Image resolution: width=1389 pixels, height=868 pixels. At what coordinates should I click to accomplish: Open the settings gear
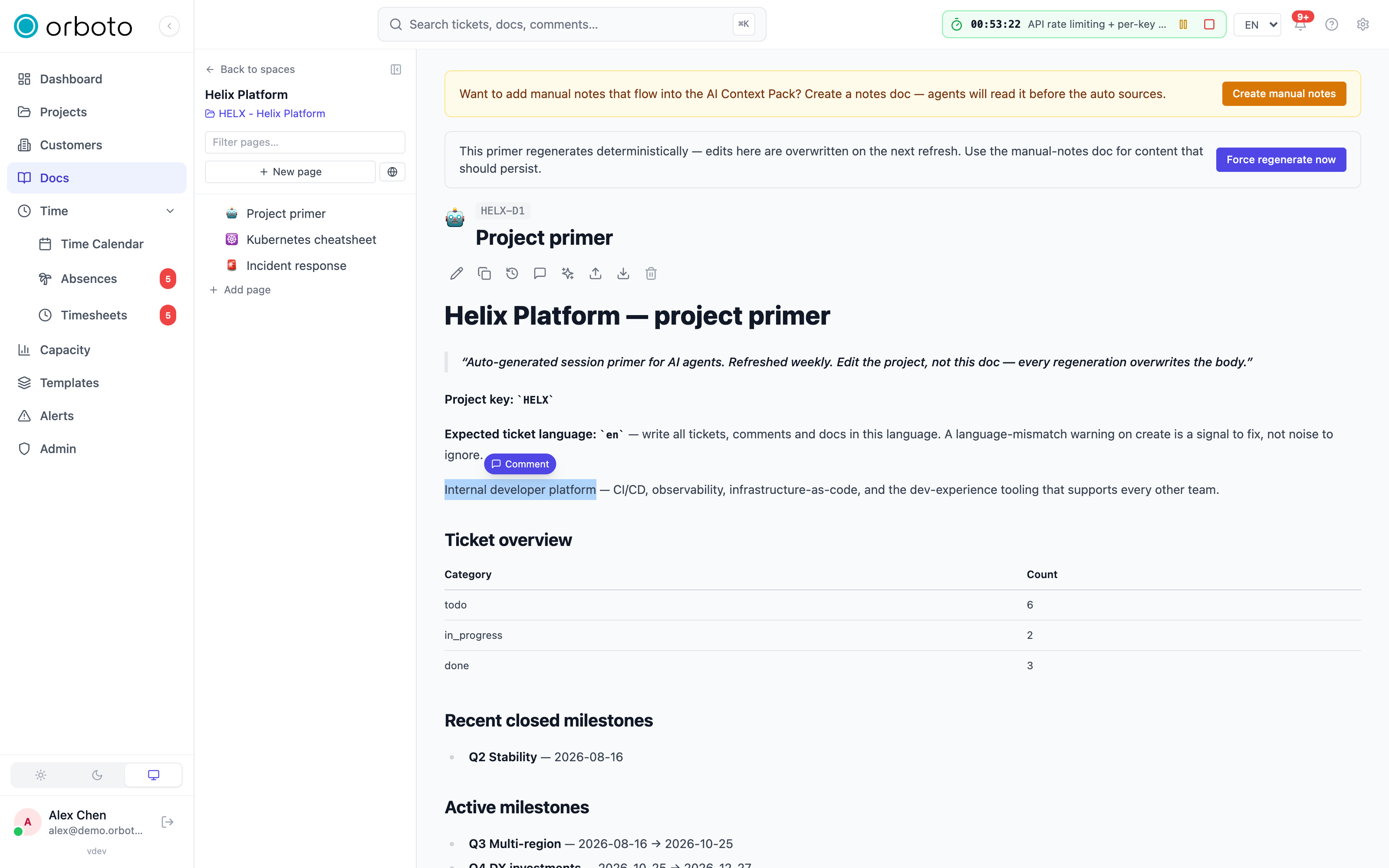[1363, 24]
